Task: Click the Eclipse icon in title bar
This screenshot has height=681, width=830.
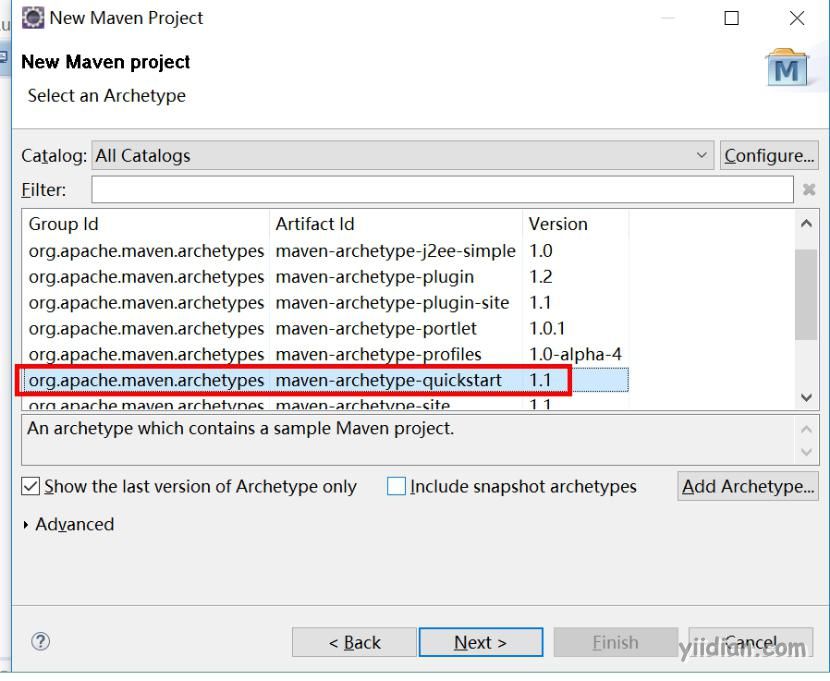Action: click(33, 17)
